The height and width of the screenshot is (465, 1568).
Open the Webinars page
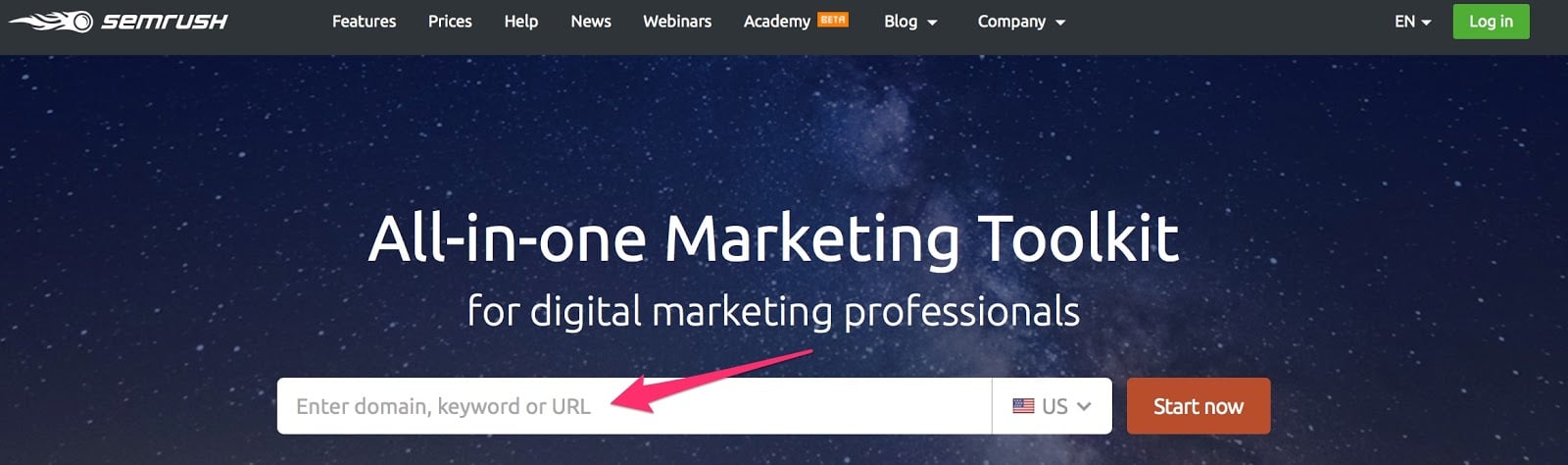point(677,21)
